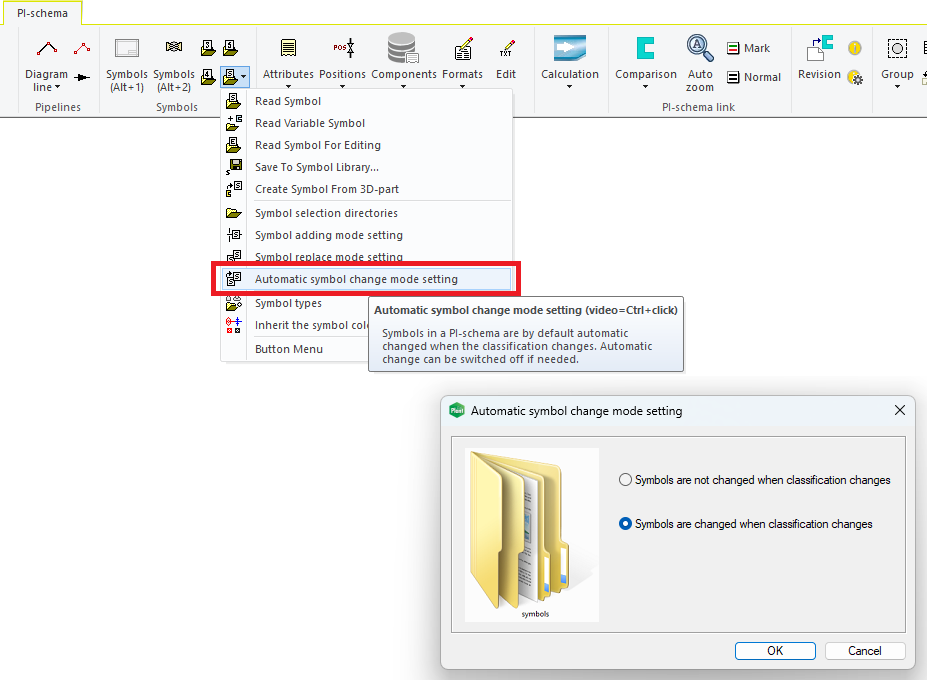Expand the Positions dropdown
Image resolution: width=927 pixels, height=680 pixels.
pos(342,87)
